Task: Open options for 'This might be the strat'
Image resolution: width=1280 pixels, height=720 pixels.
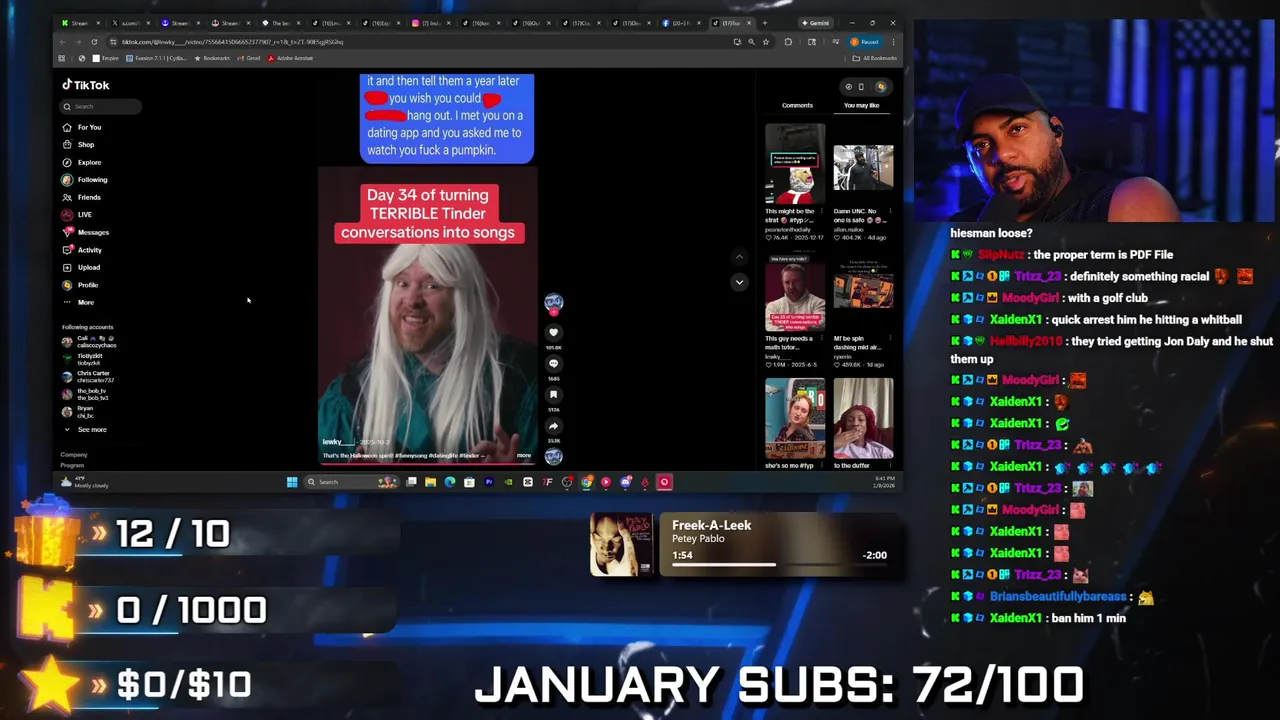Action: pos(821,212)
